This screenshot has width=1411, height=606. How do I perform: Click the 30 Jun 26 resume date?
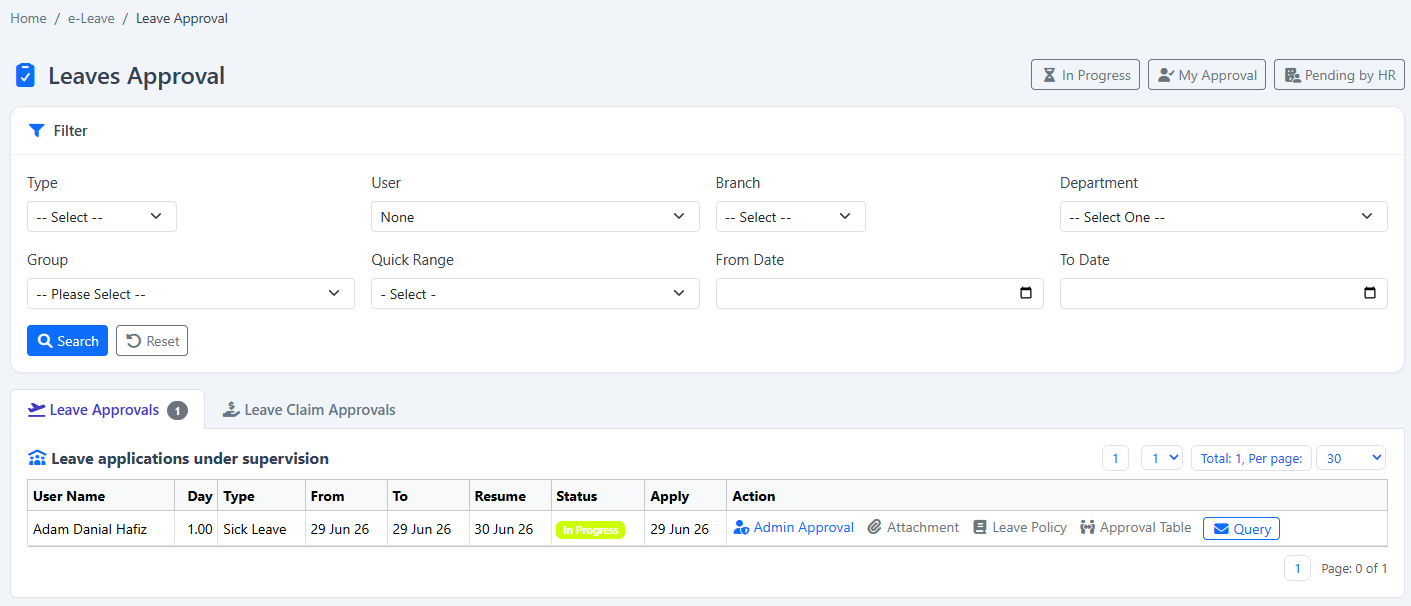[506, 529]
